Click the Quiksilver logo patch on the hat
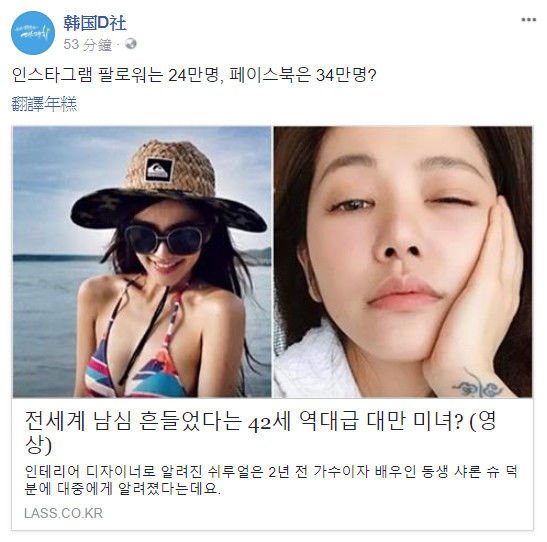547x542 pixels. click(x=159, y=170)
